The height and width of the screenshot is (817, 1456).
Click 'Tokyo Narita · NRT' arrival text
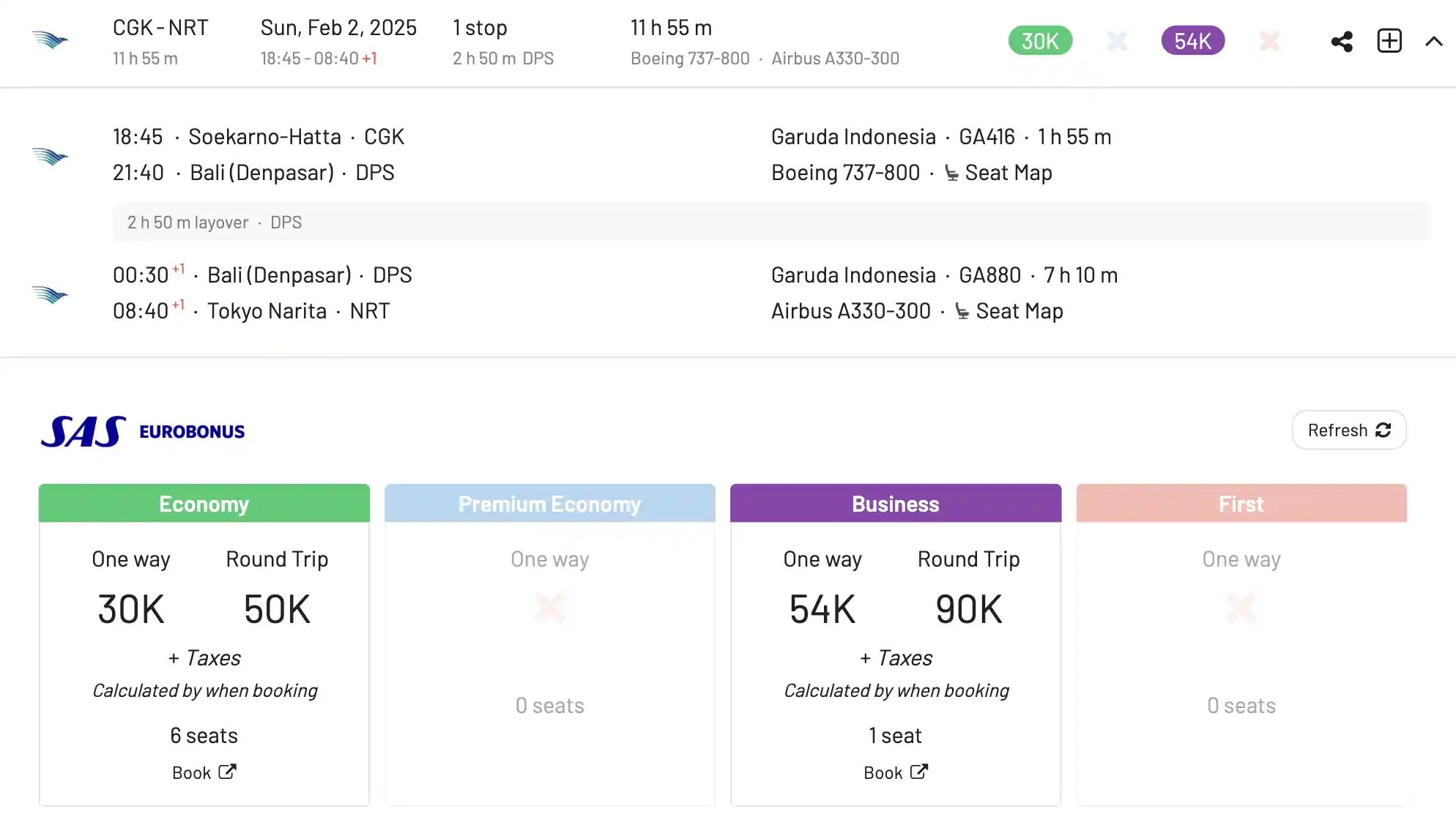point(299,311)
